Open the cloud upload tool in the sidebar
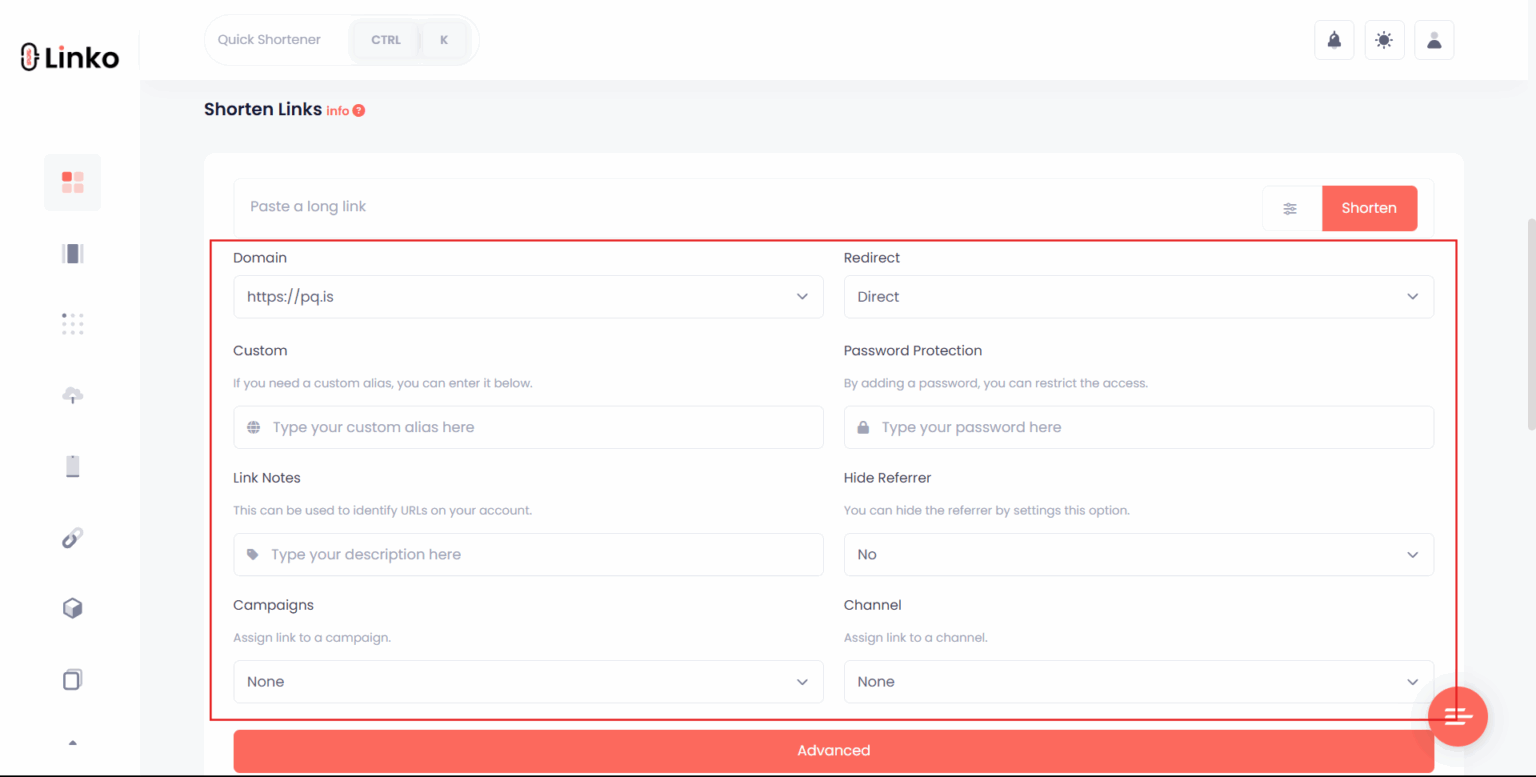This screenshot has height=777, width=1536. click(x=72, y=395)
